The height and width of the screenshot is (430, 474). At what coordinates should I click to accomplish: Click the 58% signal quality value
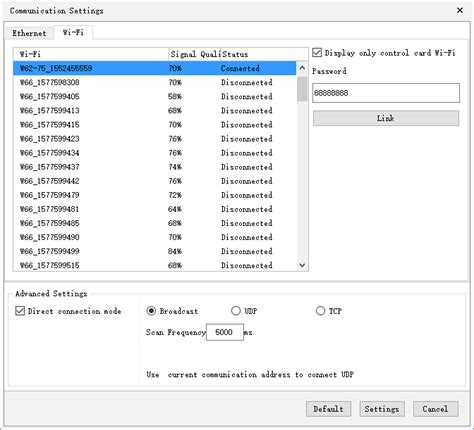[175, 96]
